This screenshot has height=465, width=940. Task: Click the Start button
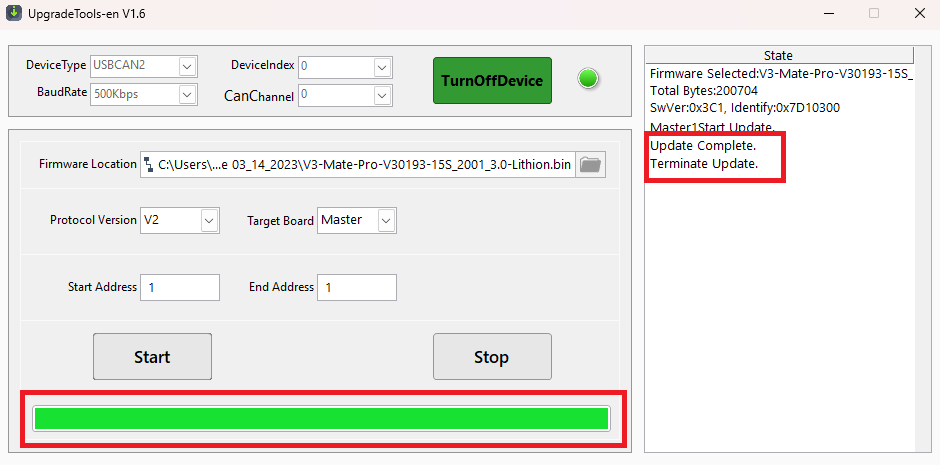pos(152,357)
